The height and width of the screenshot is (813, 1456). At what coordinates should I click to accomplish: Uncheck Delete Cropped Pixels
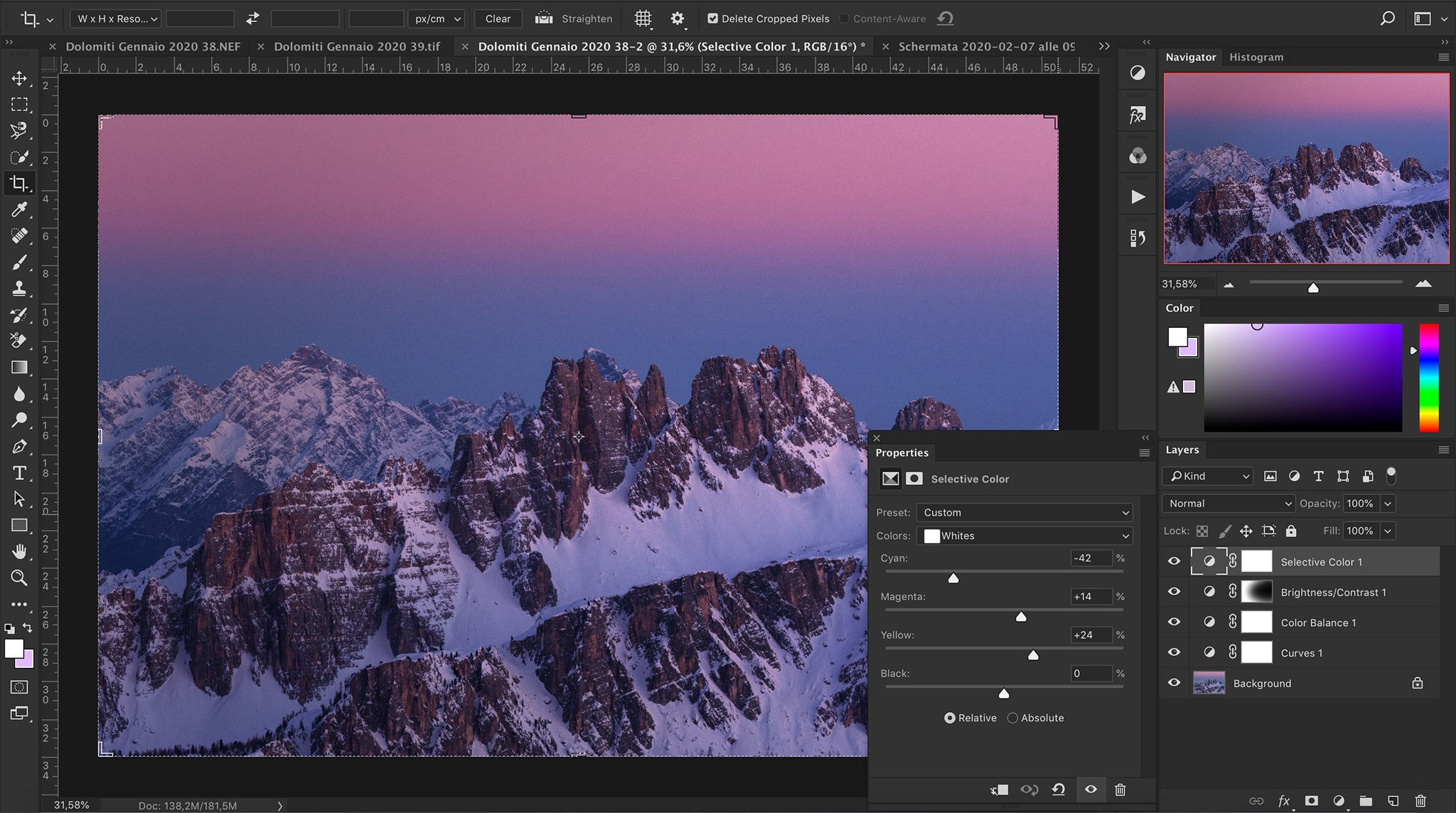click(713, 18)
